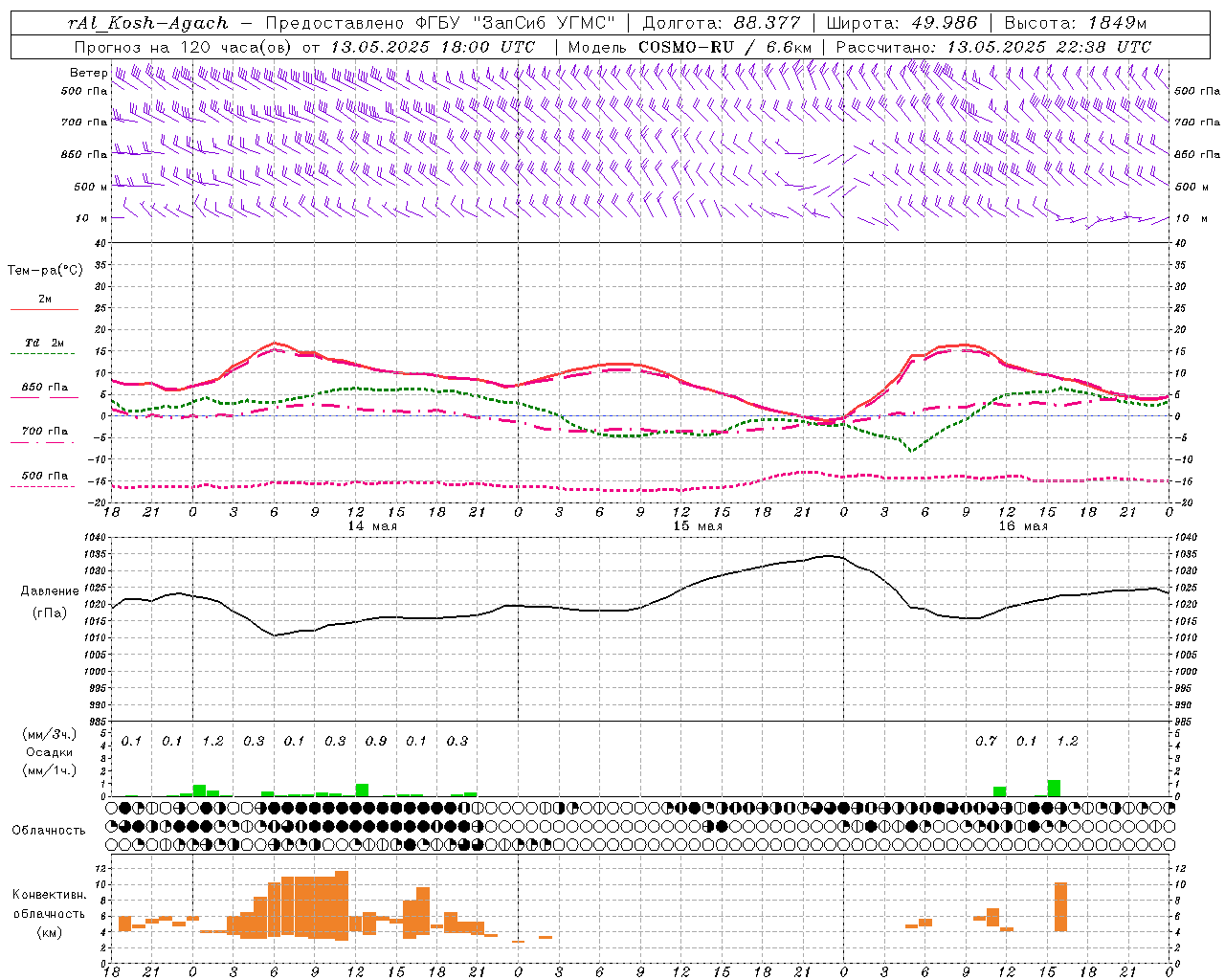
Task: Click the "Рассчитано: 13.05.2025 22:38 UTC" timestamp
Action: tap(993, 47)
